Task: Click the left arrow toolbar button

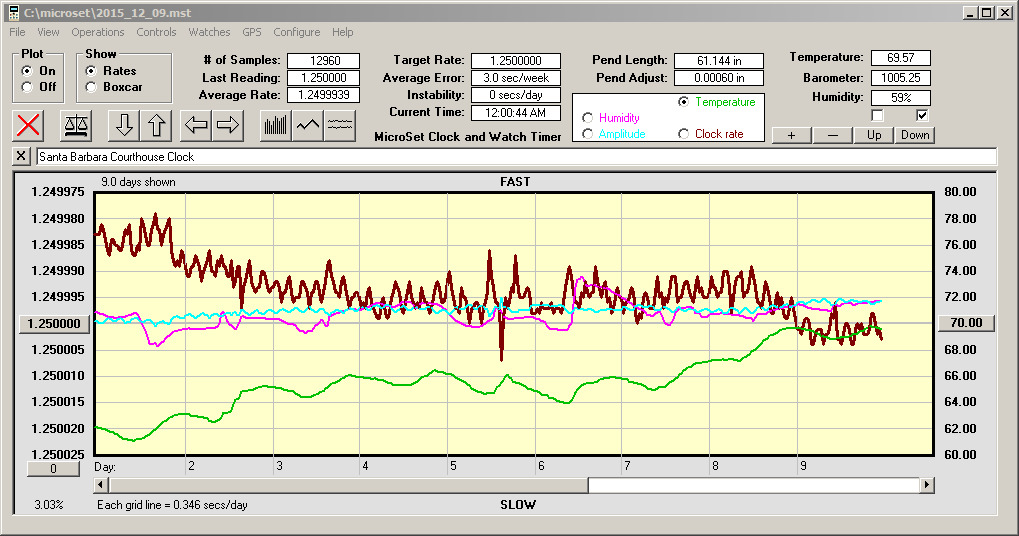Action: tap(196, 125)
